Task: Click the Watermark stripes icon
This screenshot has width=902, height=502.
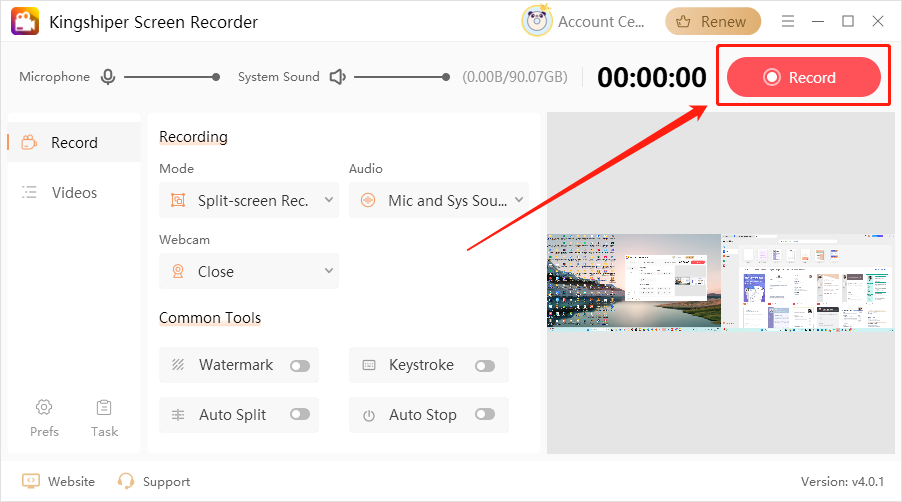Action: pos(178,365)
